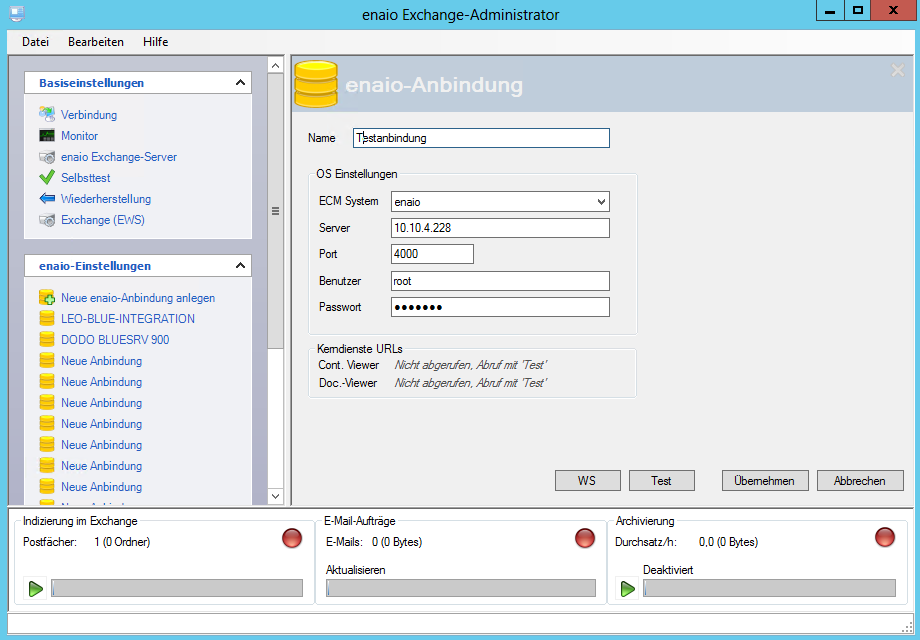
Task: Click the Test button
Action: point(661,481)
